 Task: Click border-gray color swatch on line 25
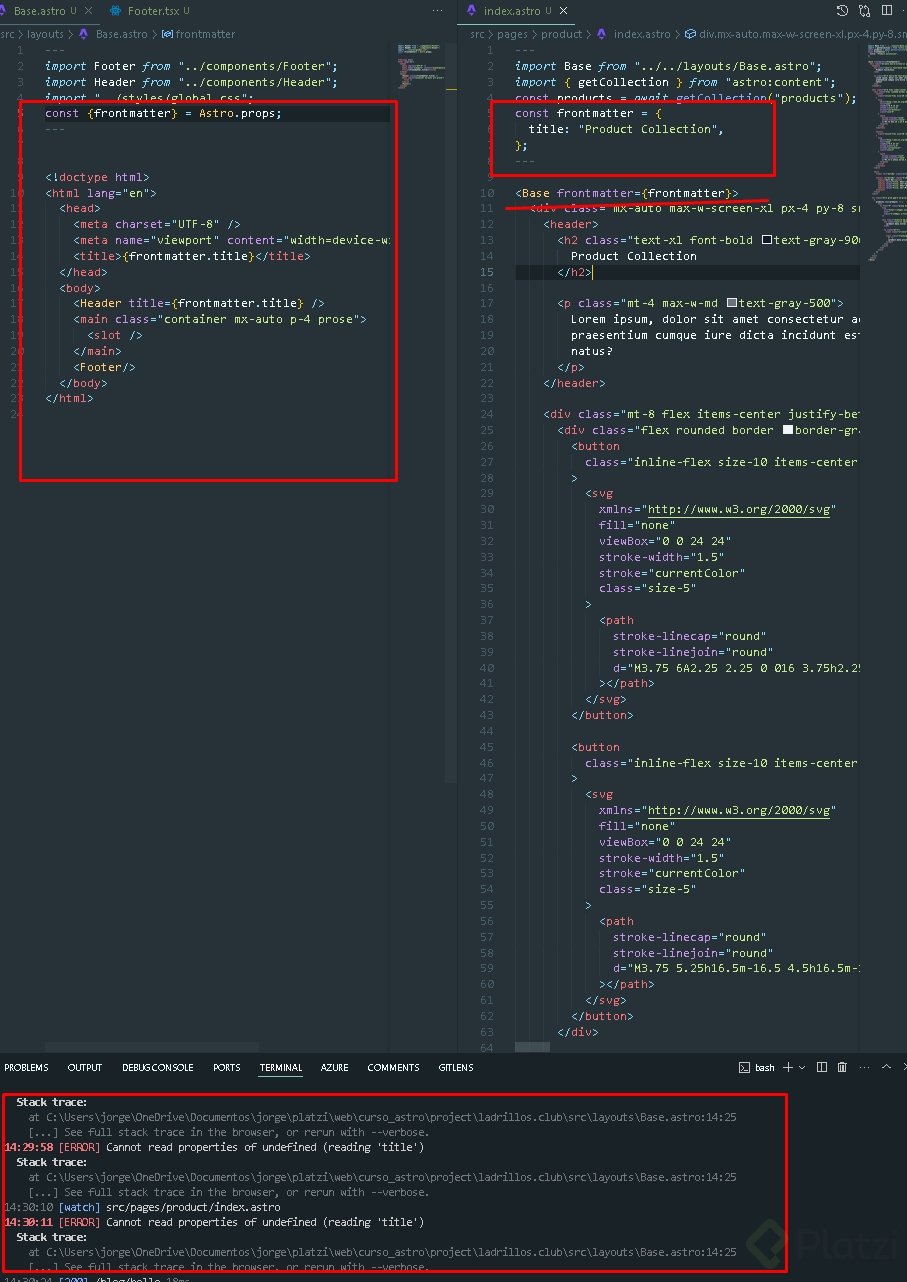[x=787, y=430]
